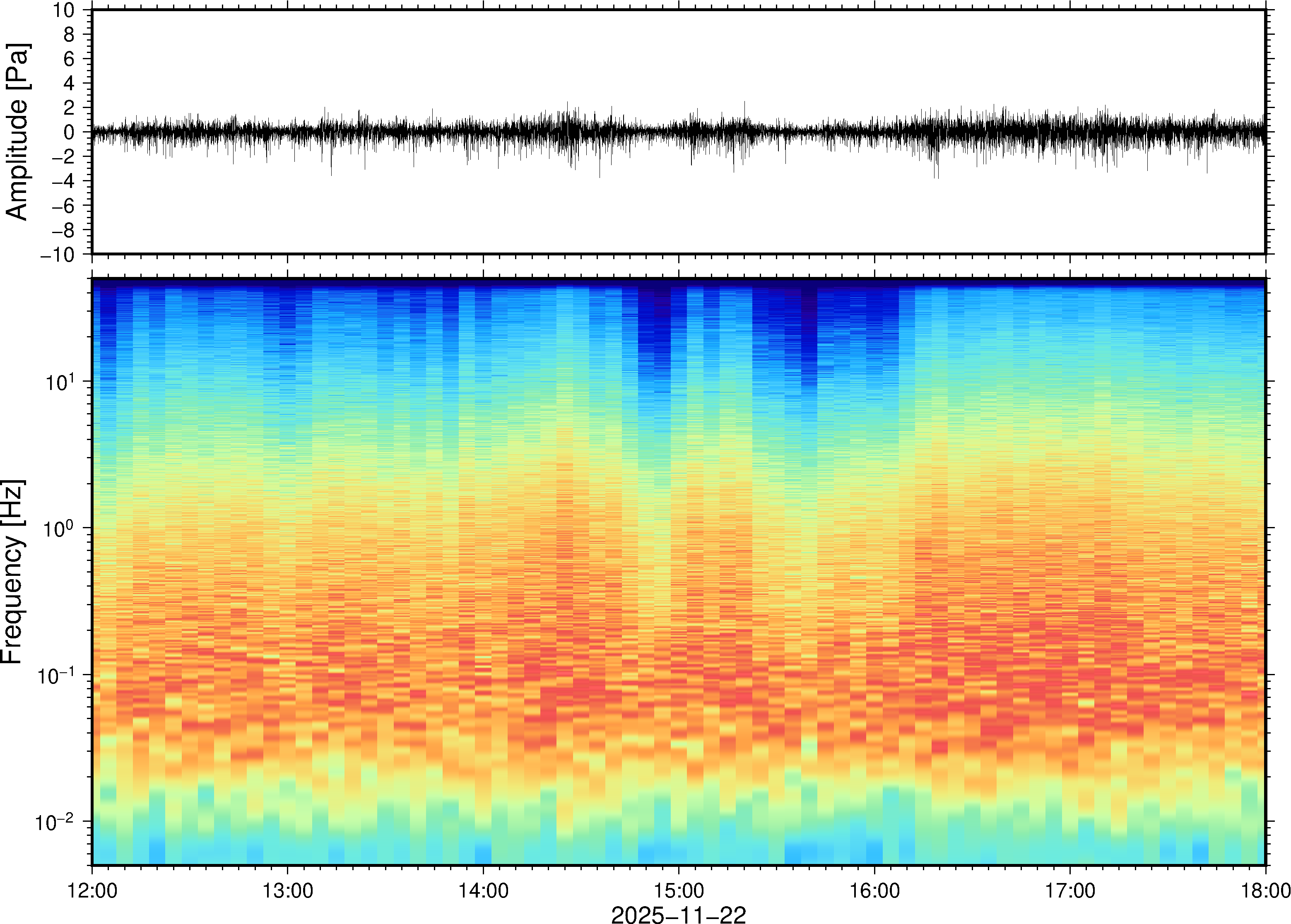The height and width of the screenshot is (924, 1291).
Task: Click the 10¹ frequency tick label
Action: pyautogui.click(x=59, y=382)
